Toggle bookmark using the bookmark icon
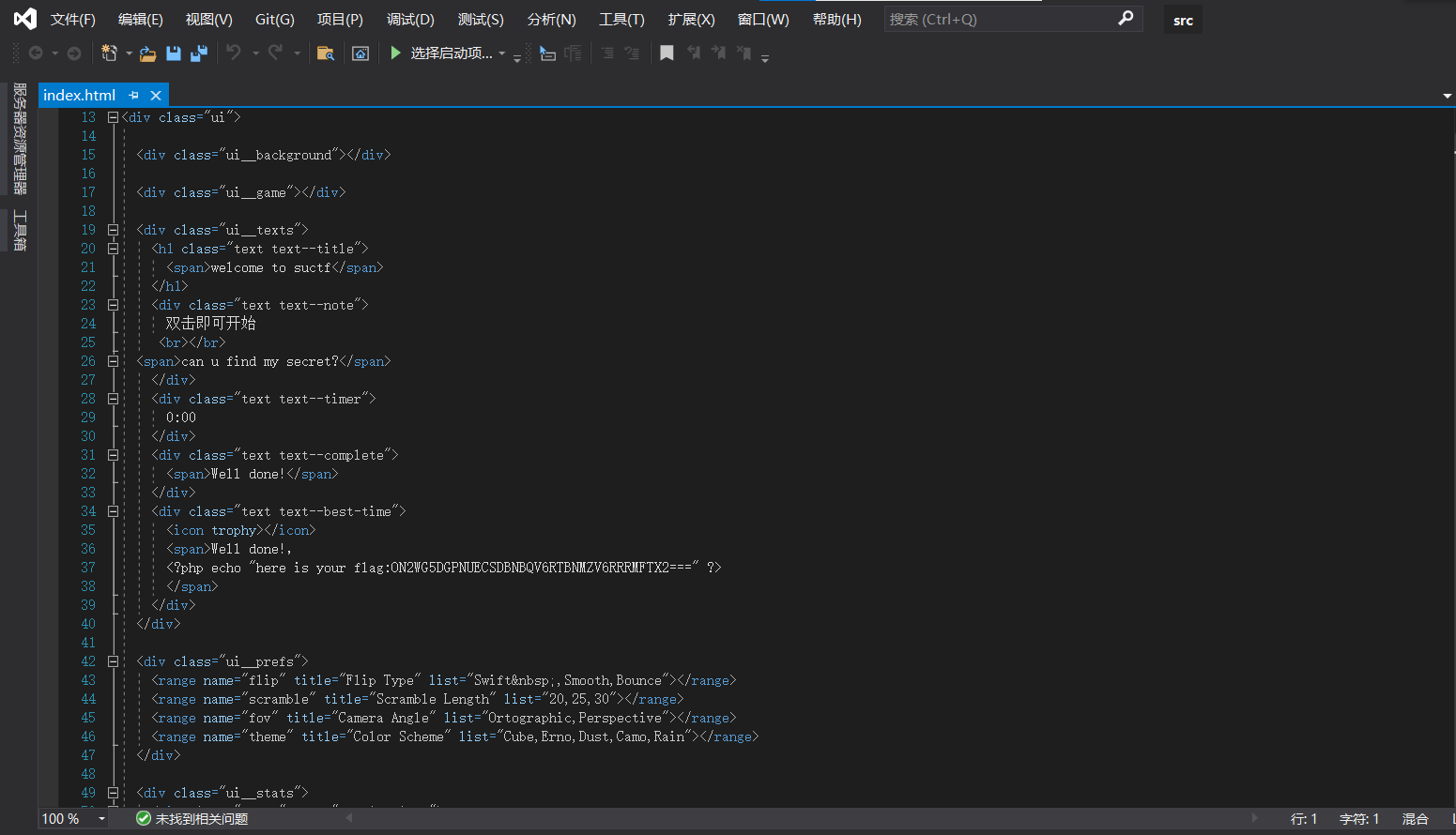The image size is (1456, 835). click(667, 53)
